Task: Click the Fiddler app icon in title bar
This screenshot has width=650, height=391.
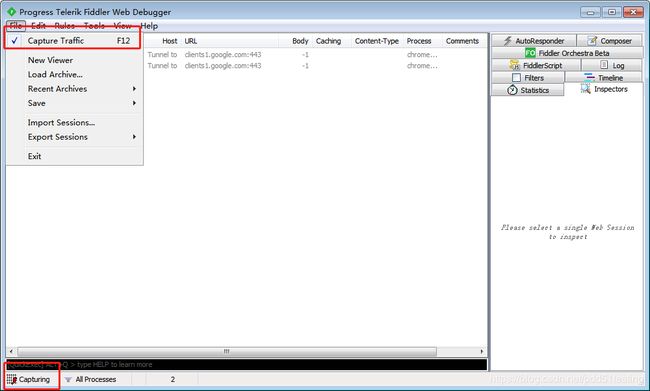Action: (11, 12)
